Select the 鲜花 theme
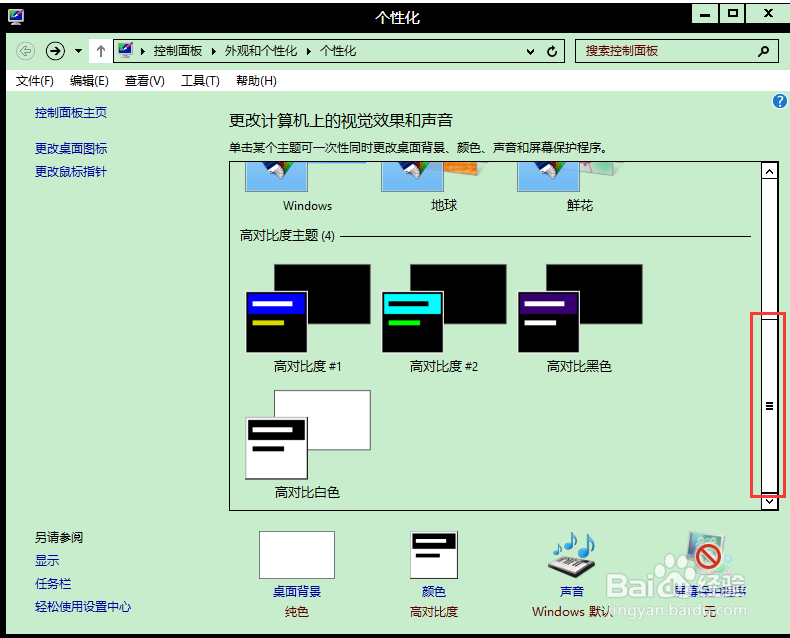 coord(579,187)
